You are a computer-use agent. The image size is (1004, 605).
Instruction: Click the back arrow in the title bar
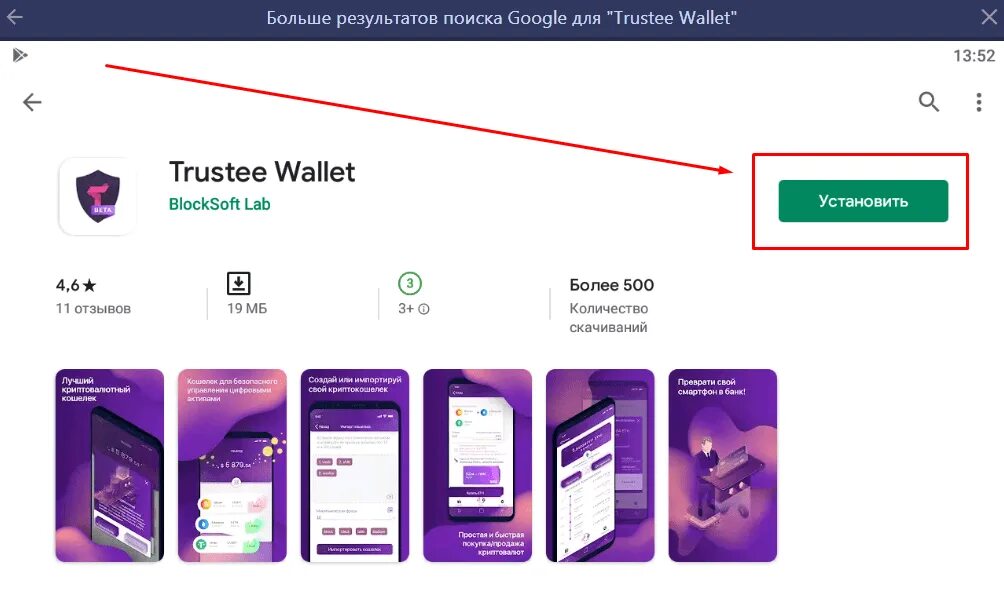pyautogui.click(x=14, y=17)
